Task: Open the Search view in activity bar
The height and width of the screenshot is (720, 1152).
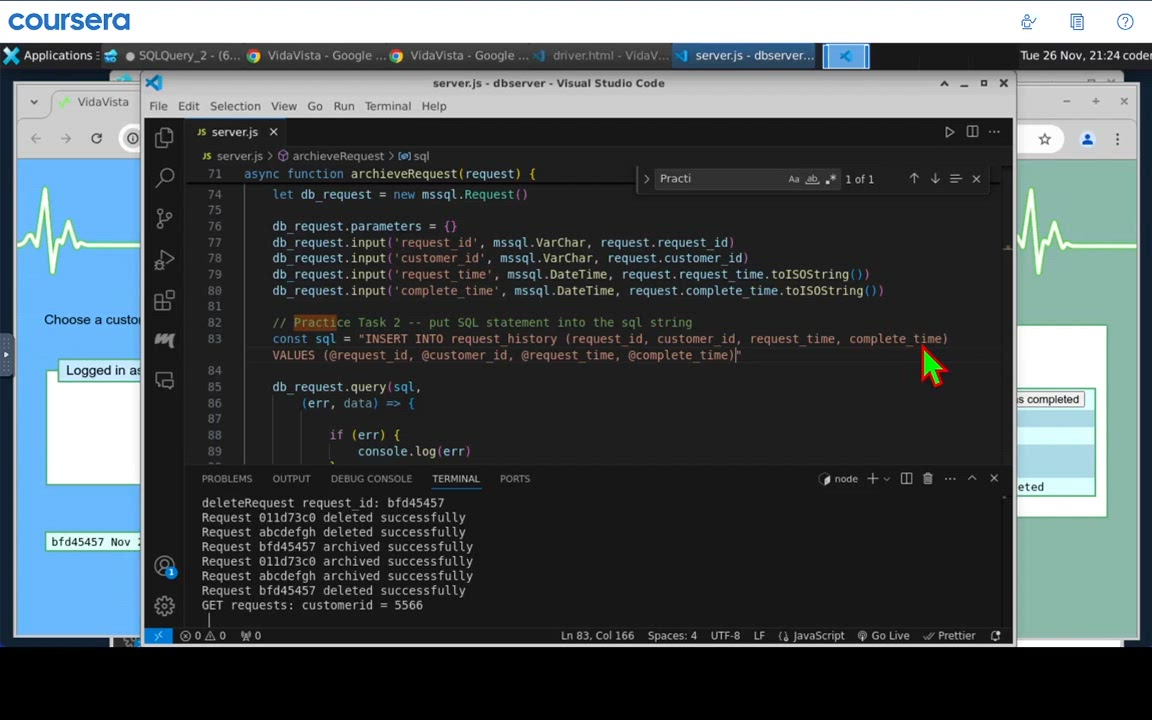Action: point(165,178)
